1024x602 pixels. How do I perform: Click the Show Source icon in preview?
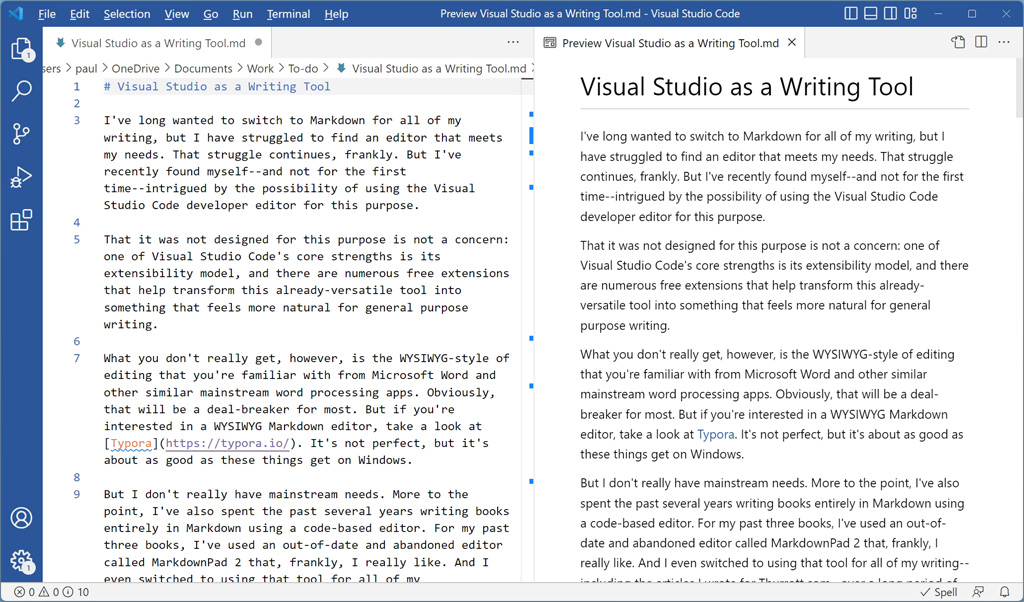coord(957,43)
